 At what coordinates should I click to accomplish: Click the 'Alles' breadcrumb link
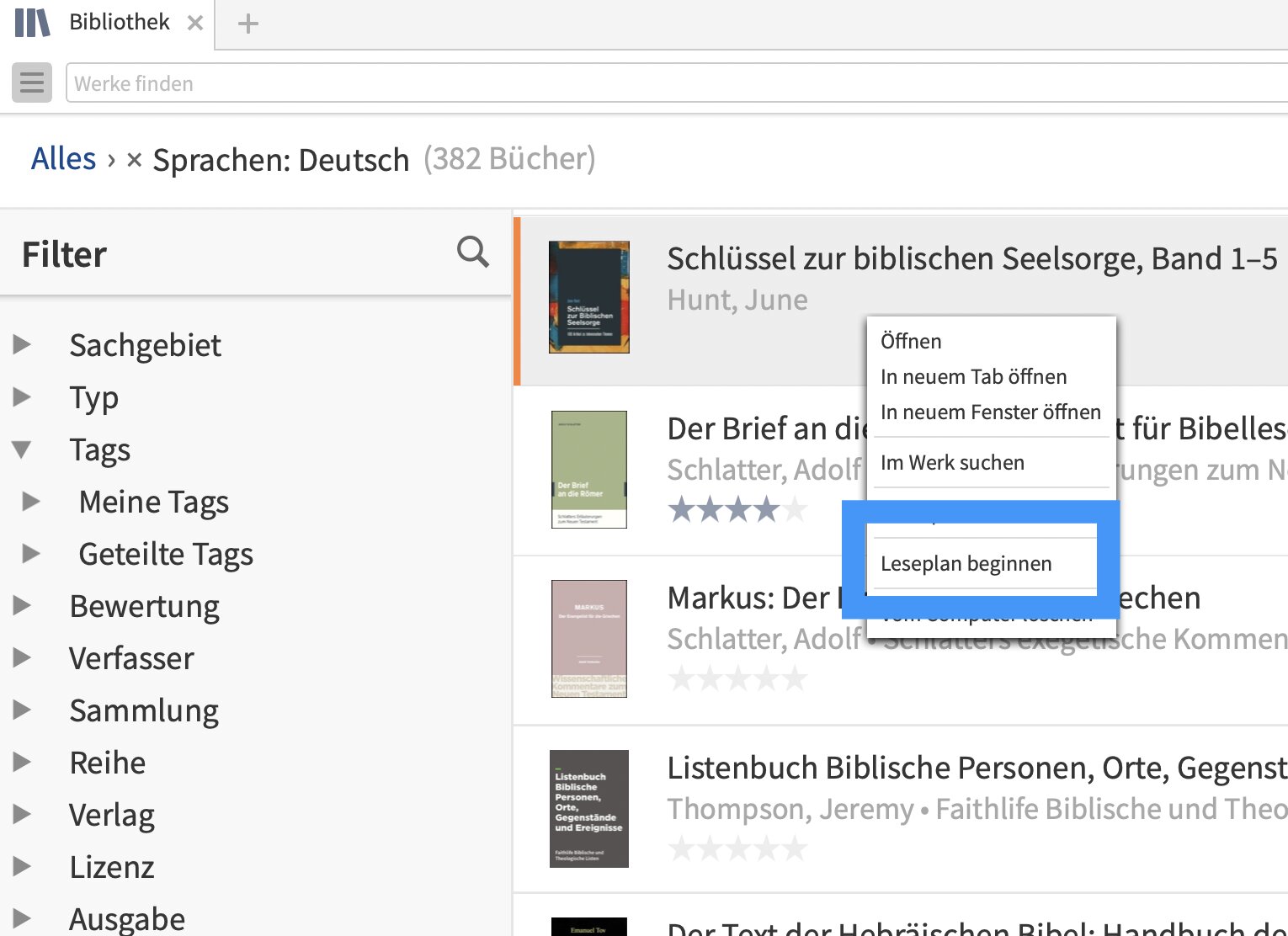point(63,158)
